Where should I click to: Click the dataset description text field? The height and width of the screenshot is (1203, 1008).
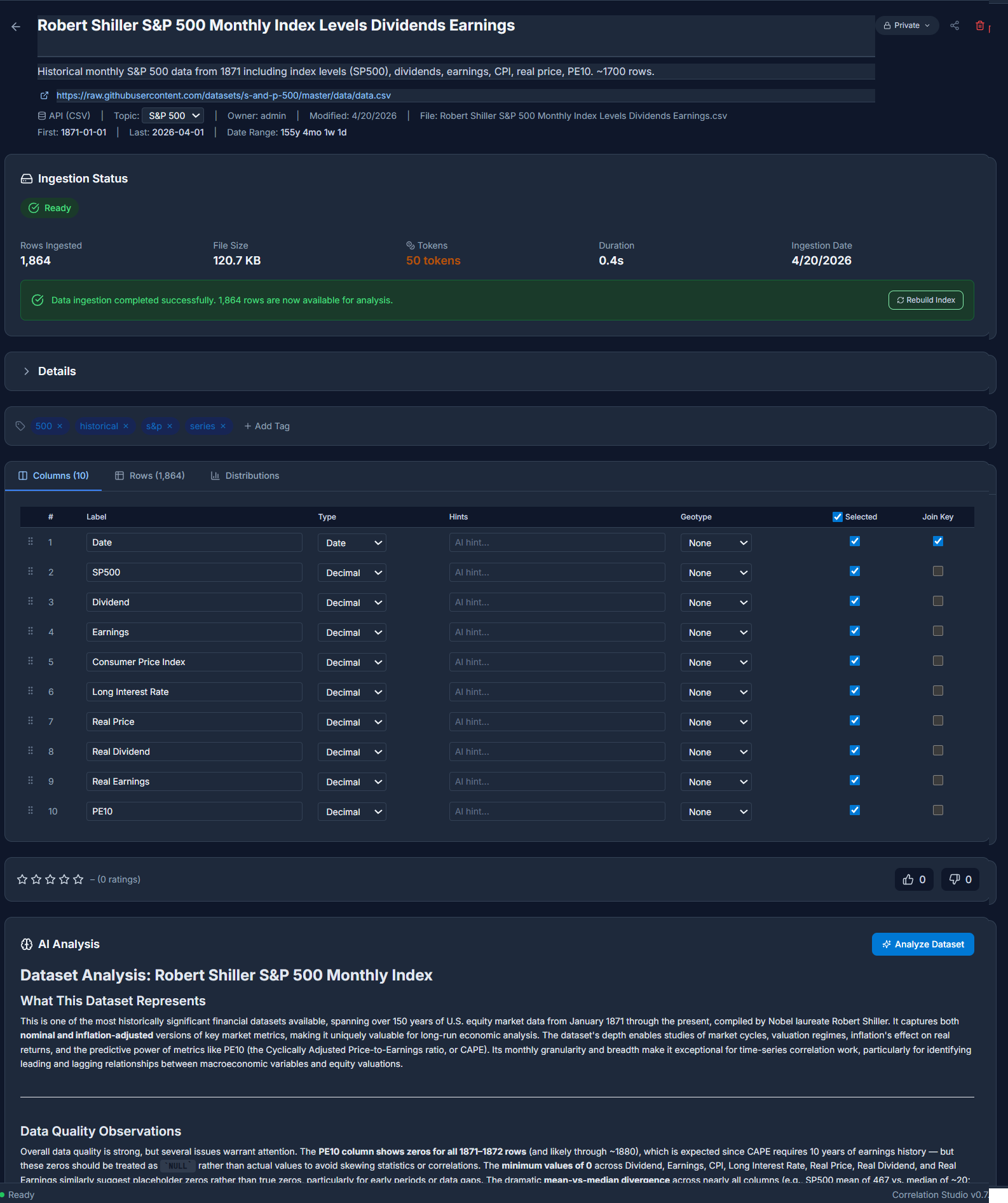click(456, 71)
